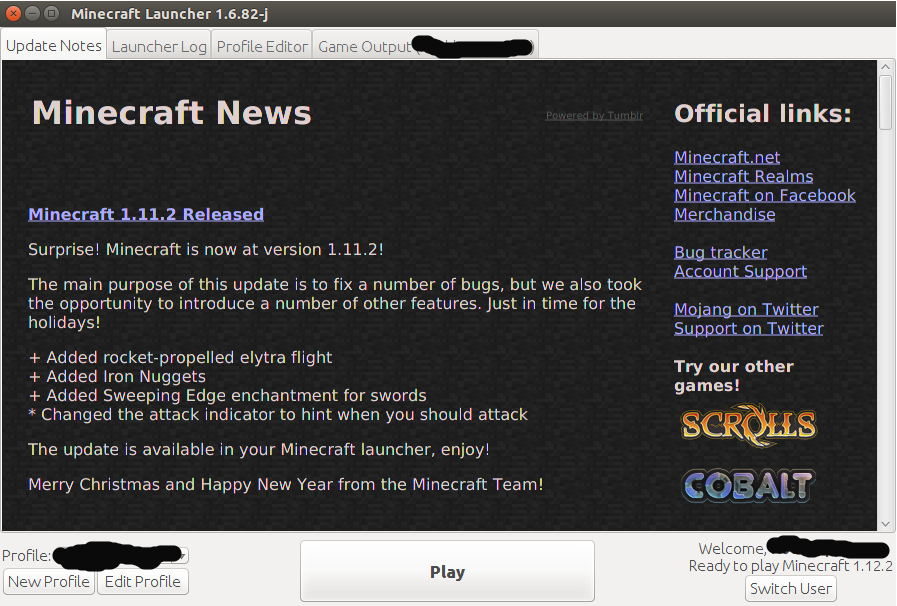Expand the Profile dropdown arrow
The height and width of the screenshot is (606, 897).
182,555
